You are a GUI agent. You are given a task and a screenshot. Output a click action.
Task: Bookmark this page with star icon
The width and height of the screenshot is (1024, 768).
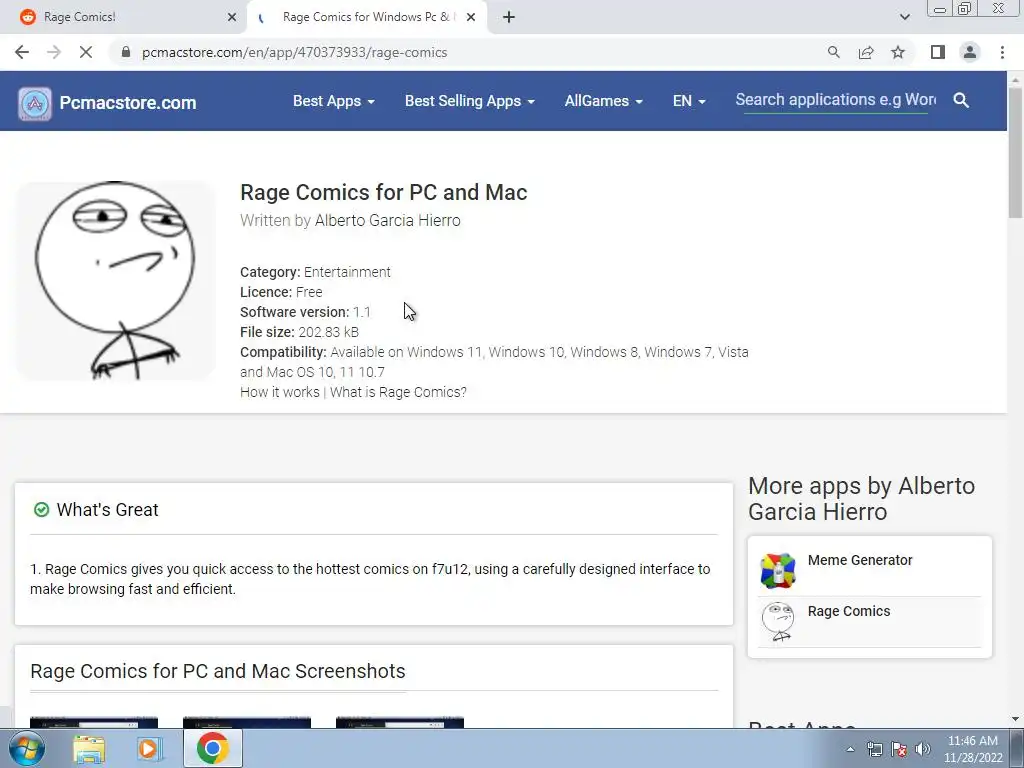click(x=898, y=52)
